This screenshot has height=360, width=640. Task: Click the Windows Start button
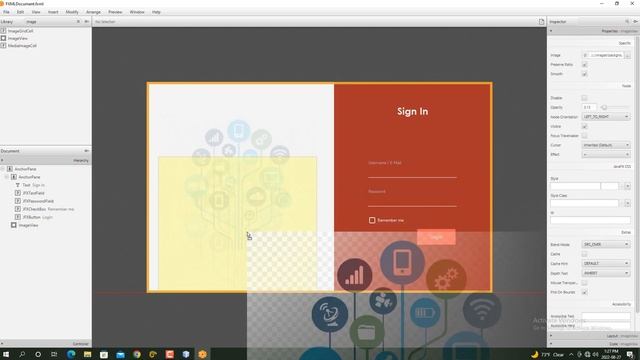click(x=6, y=354)
